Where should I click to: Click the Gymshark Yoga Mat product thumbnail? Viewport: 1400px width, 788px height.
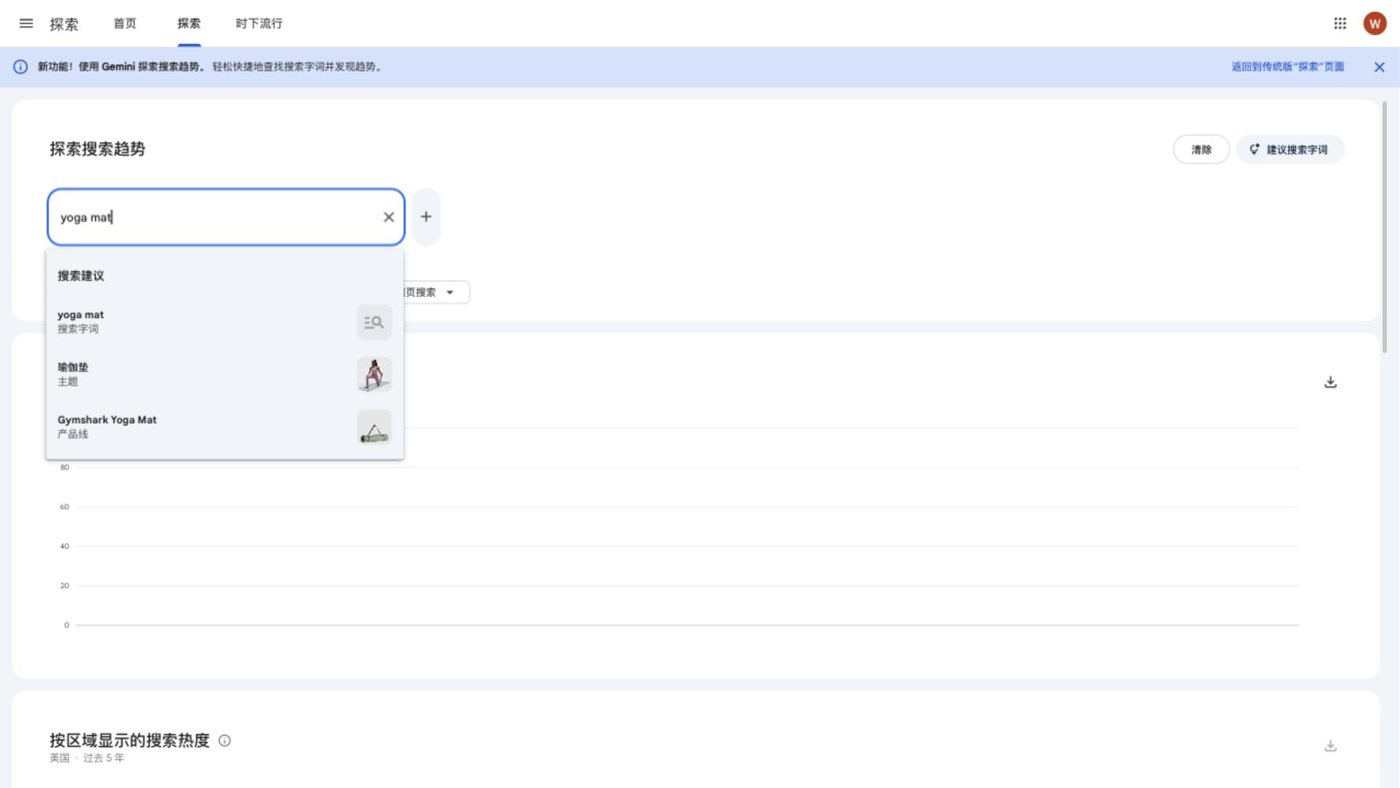pyautogui.click(x=374, y=427)
